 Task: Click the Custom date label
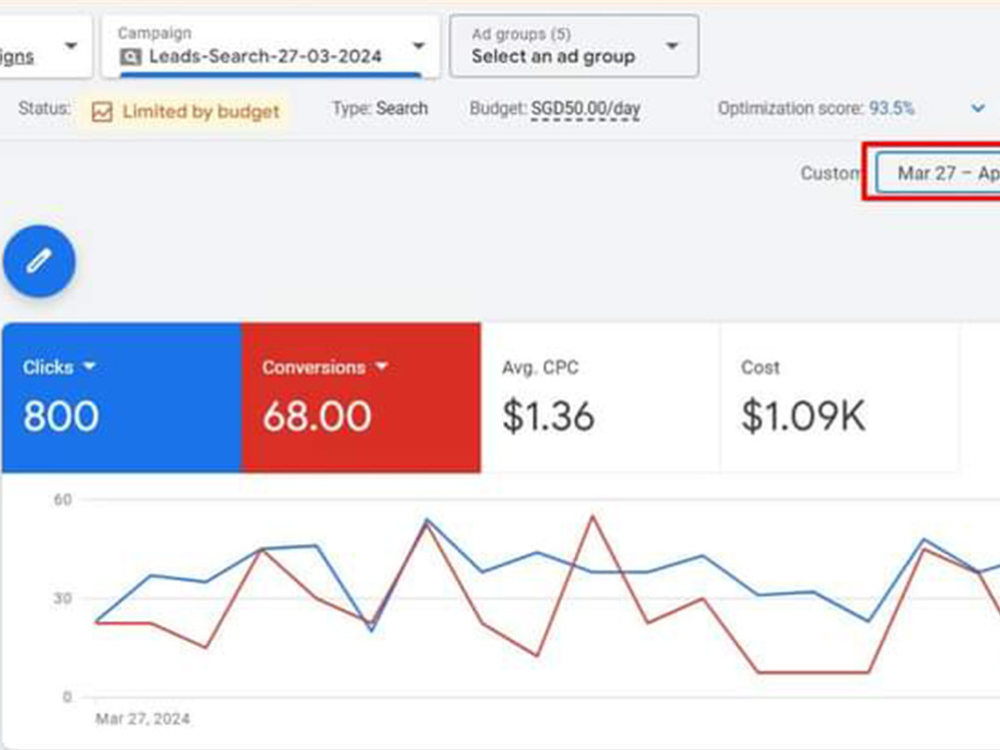point(831,173)
